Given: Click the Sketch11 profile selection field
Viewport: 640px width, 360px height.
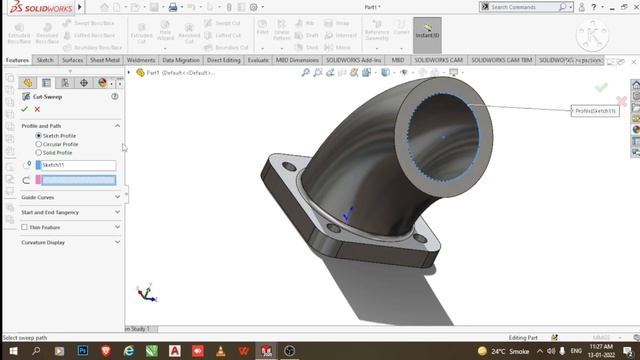Looking at the screenshot, I should coord(79,165).
